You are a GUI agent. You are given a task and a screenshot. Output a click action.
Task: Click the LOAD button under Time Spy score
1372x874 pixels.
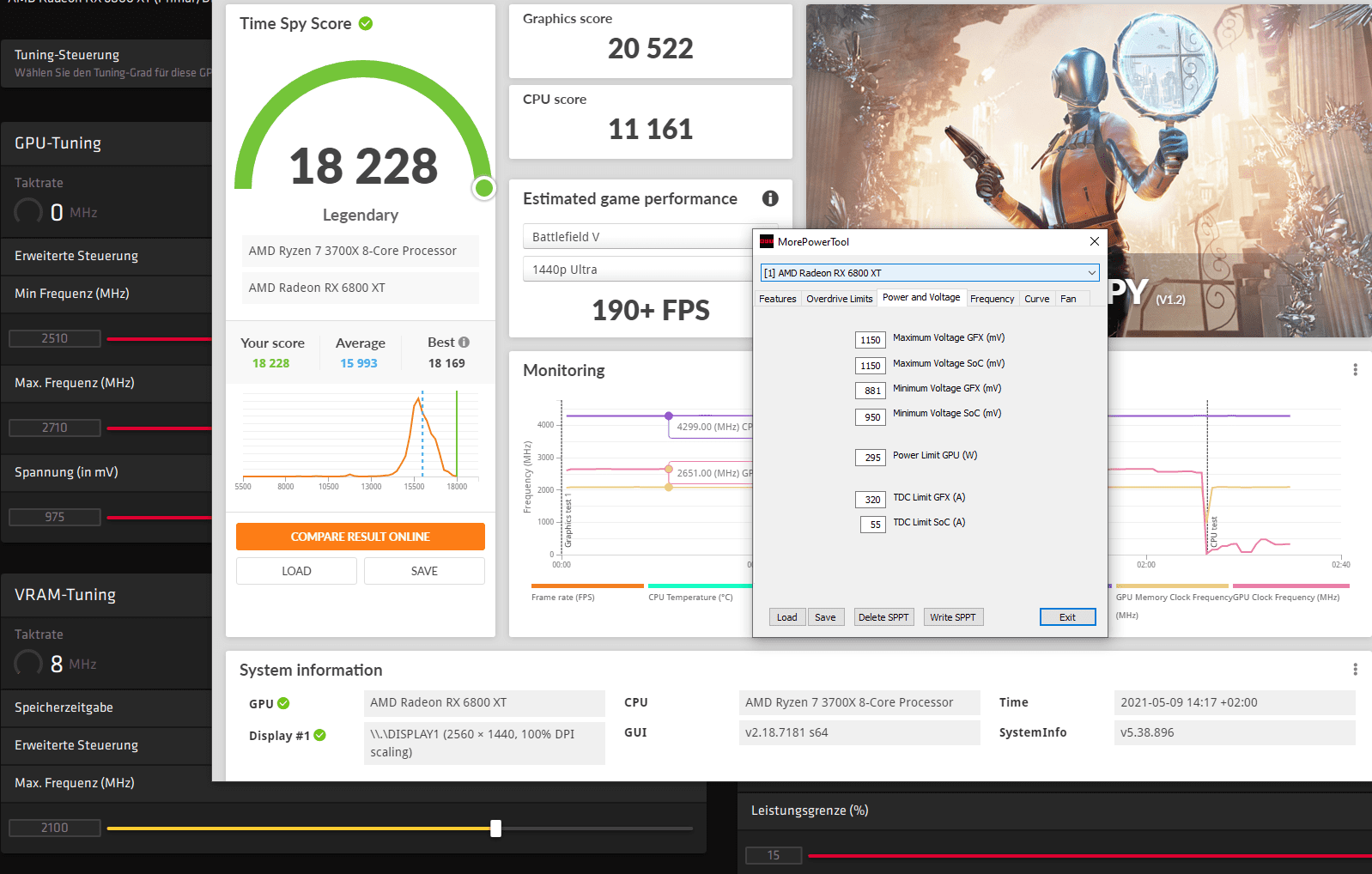point(296,571)
